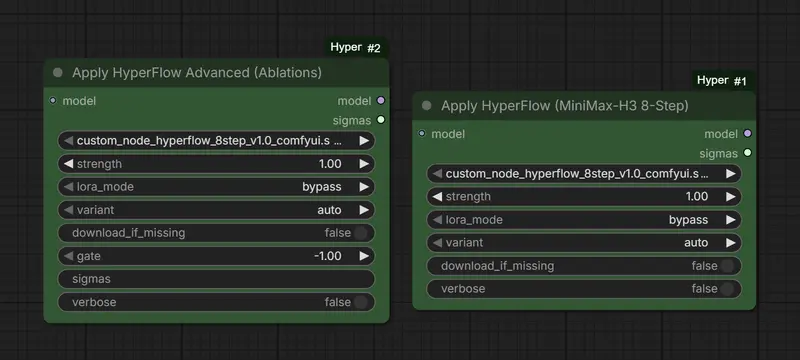Open variant auto dropdown in MiniMax-H3 node
This screenshot has width=800, height=360.
584,243
